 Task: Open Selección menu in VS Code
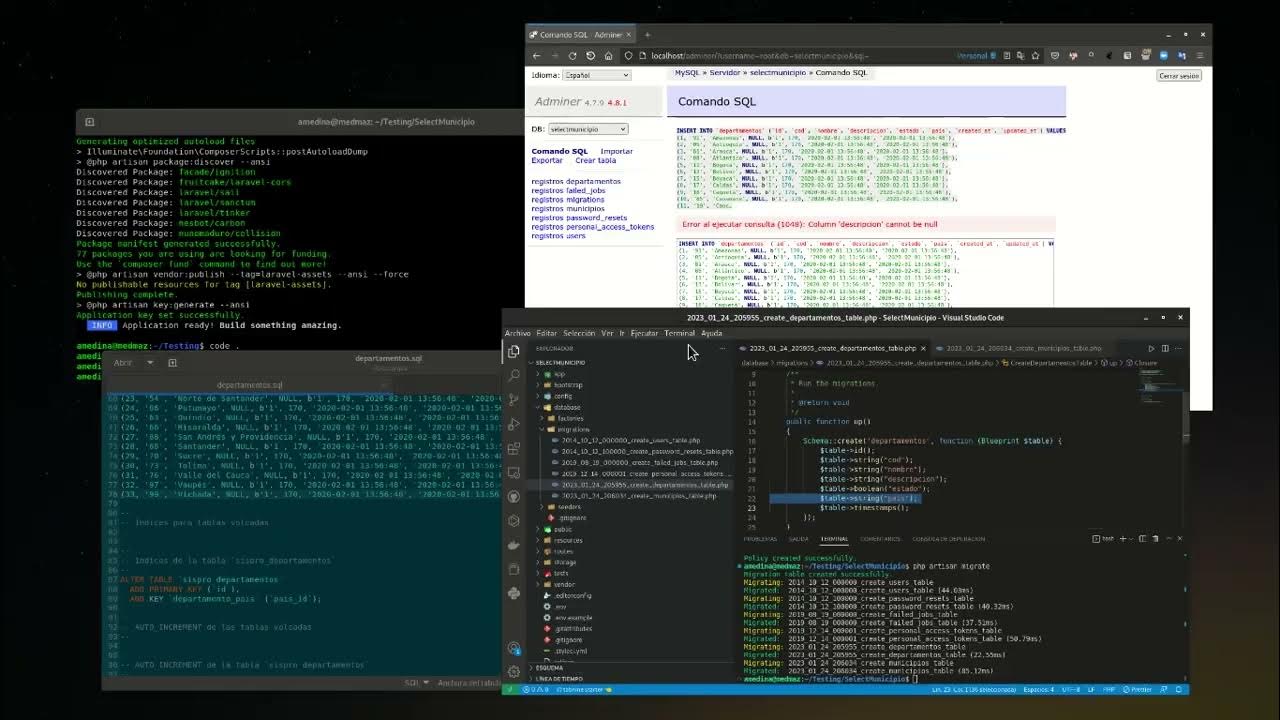pos(578,333)
